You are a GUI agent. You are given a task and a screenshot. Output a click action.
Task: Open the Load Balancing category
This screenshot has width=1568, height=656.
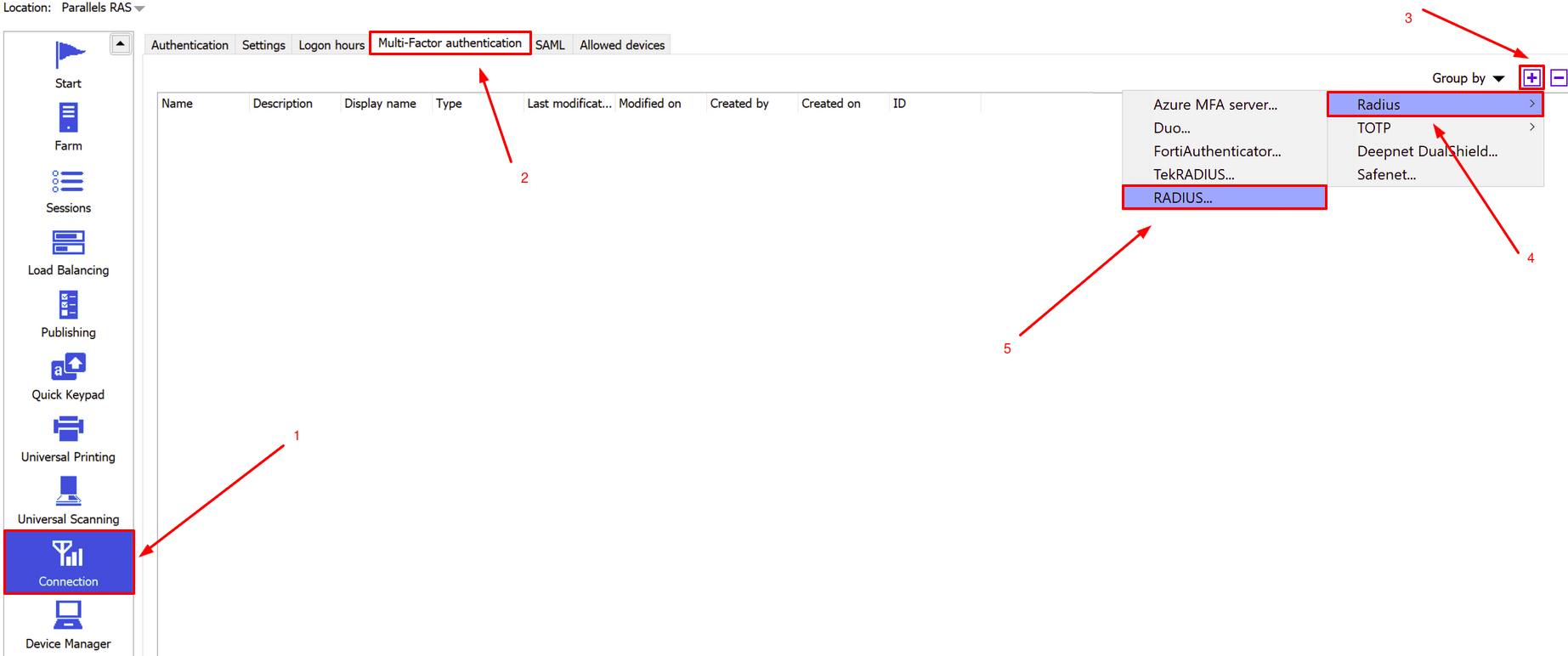(x=68, y=252)
